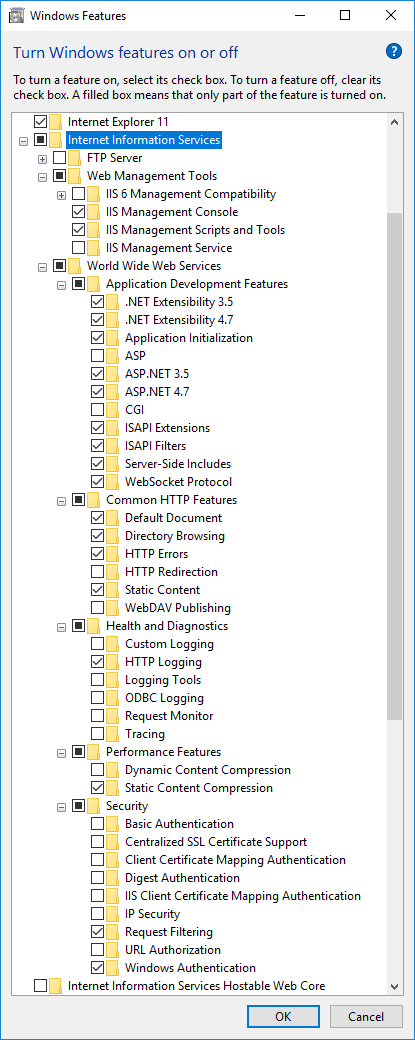The image size is (415, 1040).
Task: Click the scrollbar down arrow
Action: click(x=394, y=986)
